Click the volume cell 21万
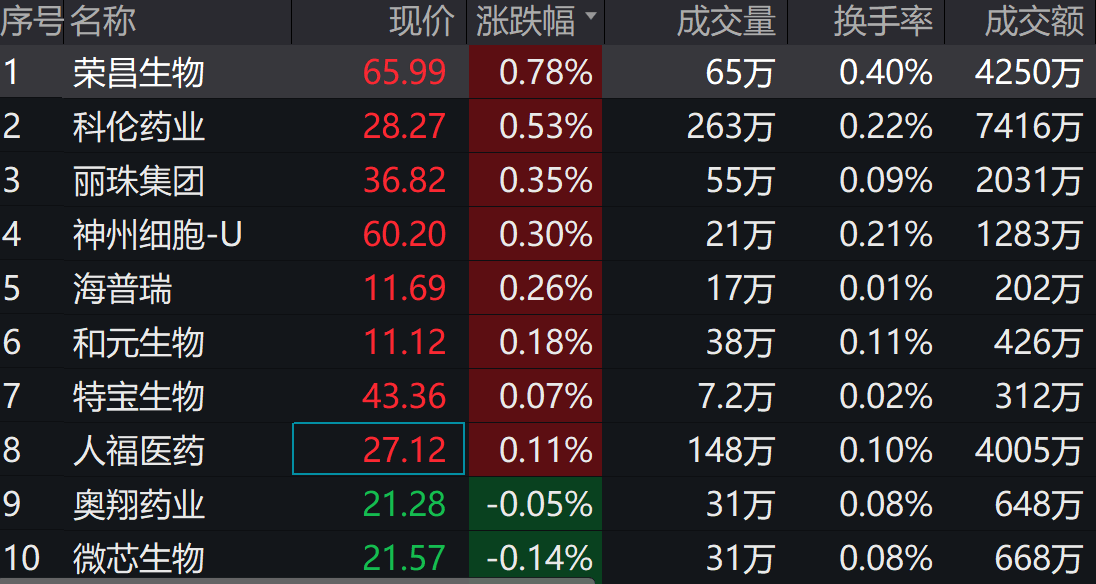Viewport: 1096px width, 584px height. coord(740,234)
